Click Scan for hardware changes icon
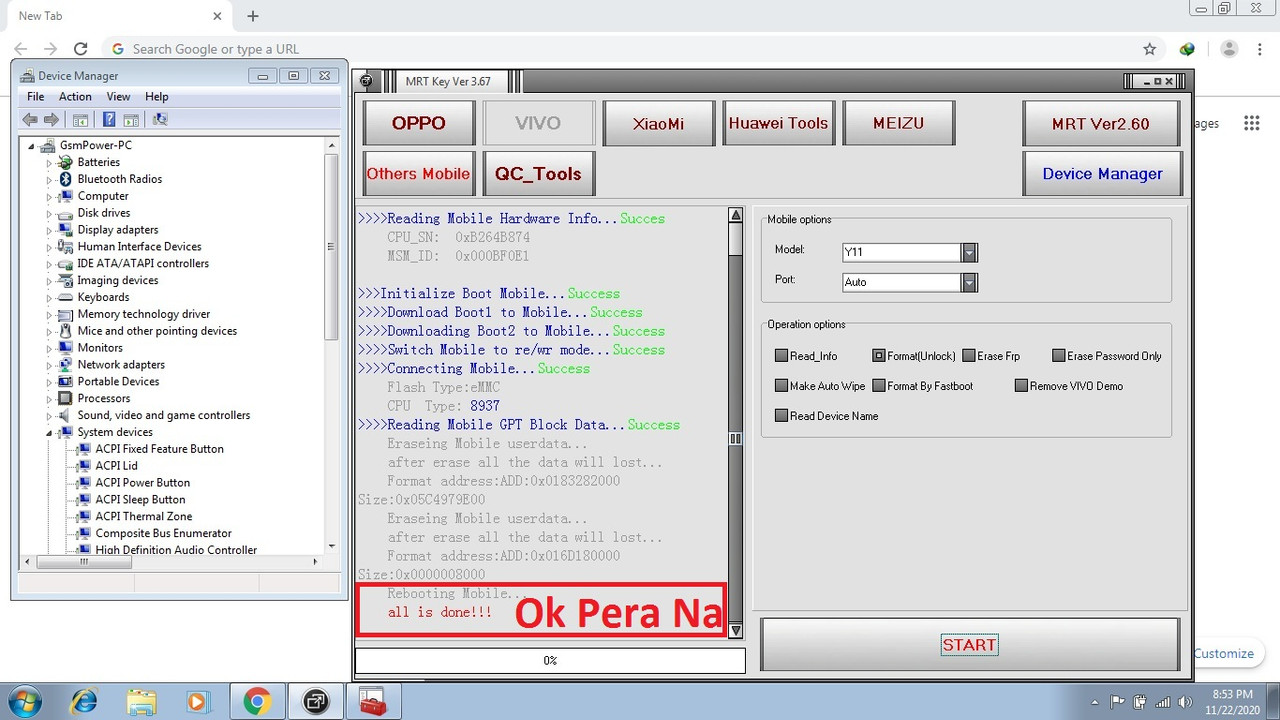 (160, 119)
